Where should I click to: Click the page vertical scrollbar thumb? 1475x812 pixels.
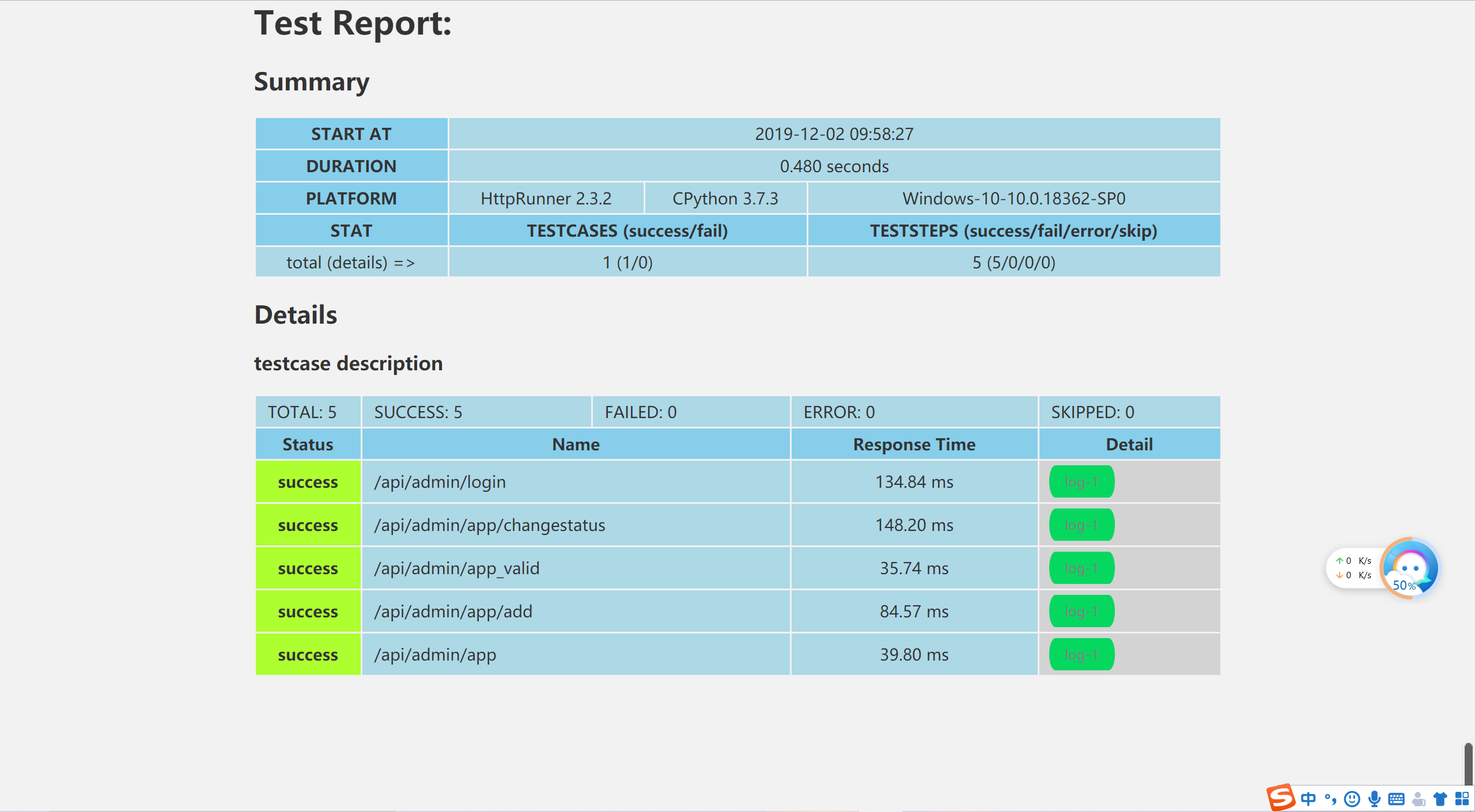click(1469, 763)
